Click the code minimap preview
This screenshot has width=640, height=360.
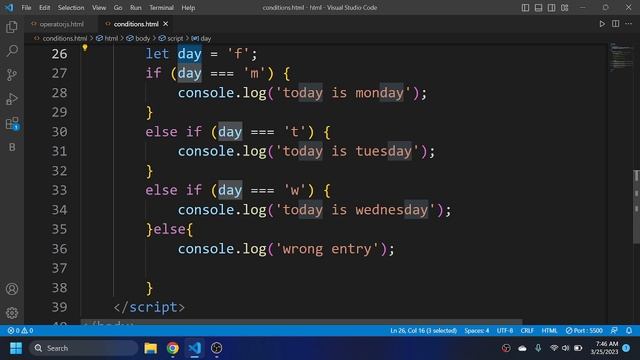[x=620, y=57]
